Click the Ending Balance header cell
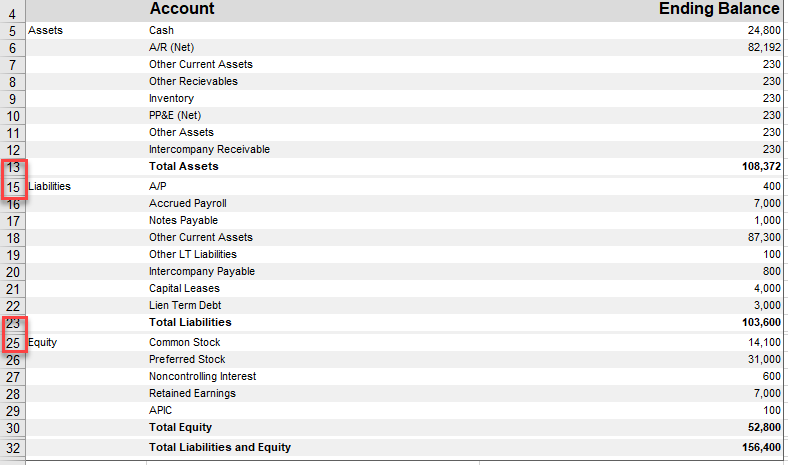Image resolution: width=788 pixels, height=465 pixels. (719, 9)
